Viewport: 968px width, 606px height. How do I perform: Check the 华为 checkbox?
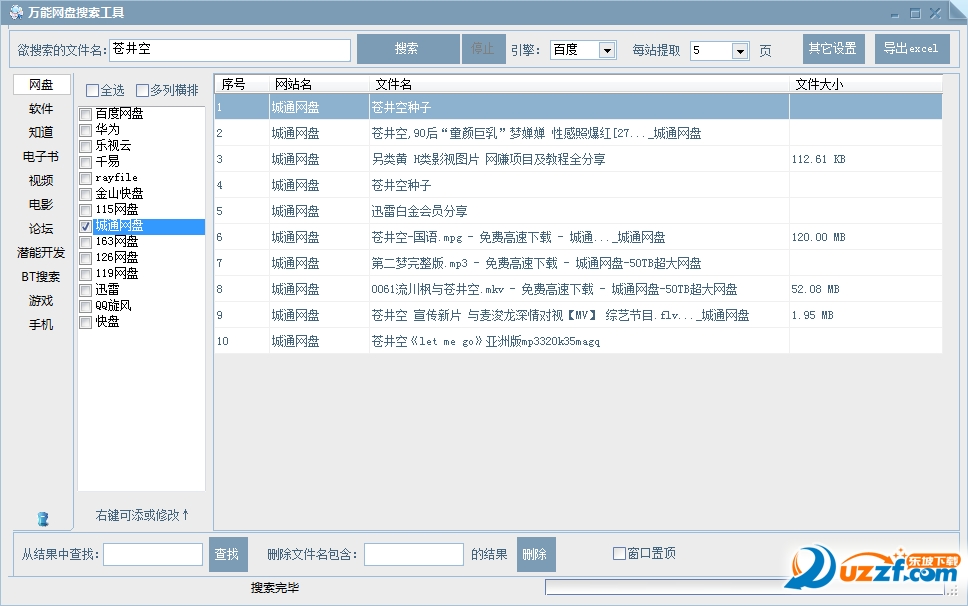click(86, 130)
